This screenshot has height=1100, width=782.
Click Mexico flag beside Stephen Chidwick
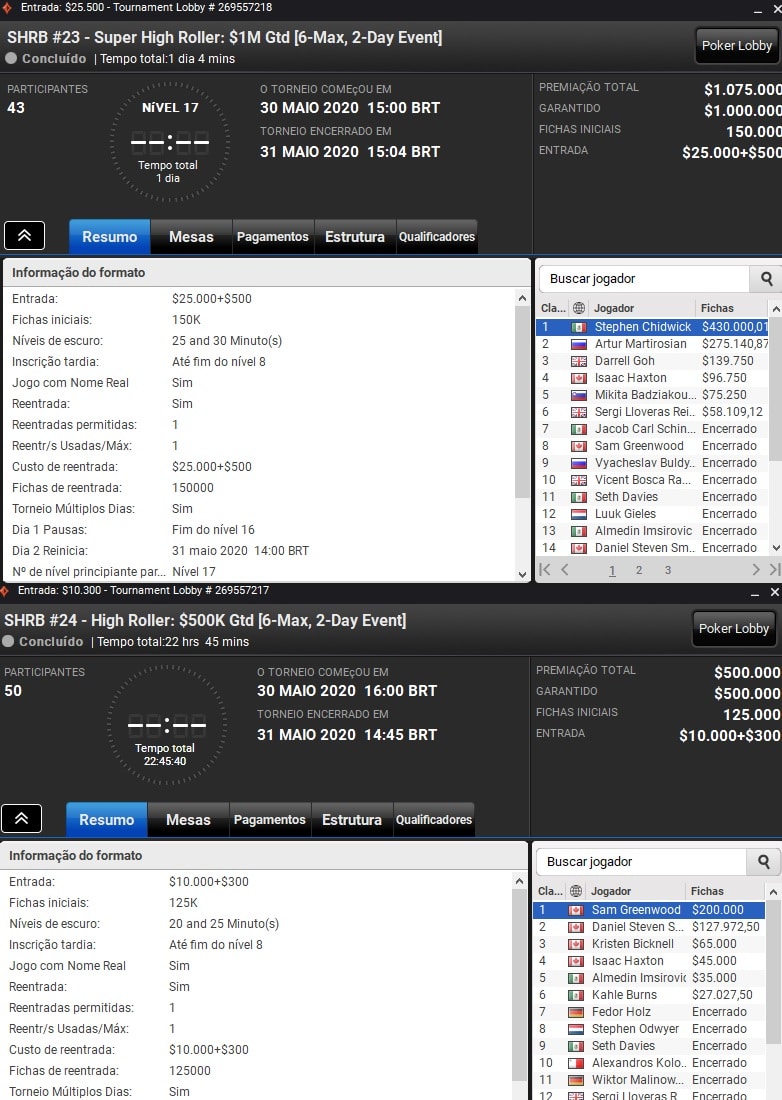coord(579,327)
